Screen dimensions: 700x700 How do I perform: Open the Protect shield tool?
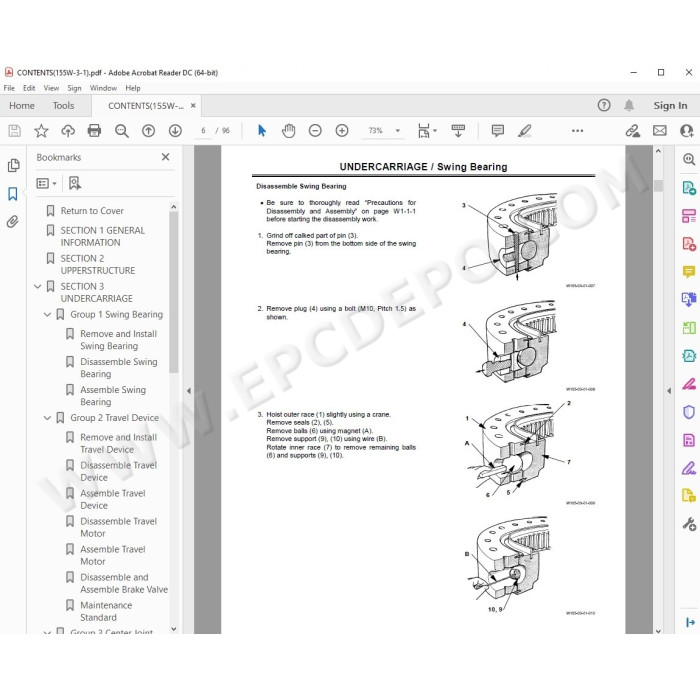coord(689,412)
